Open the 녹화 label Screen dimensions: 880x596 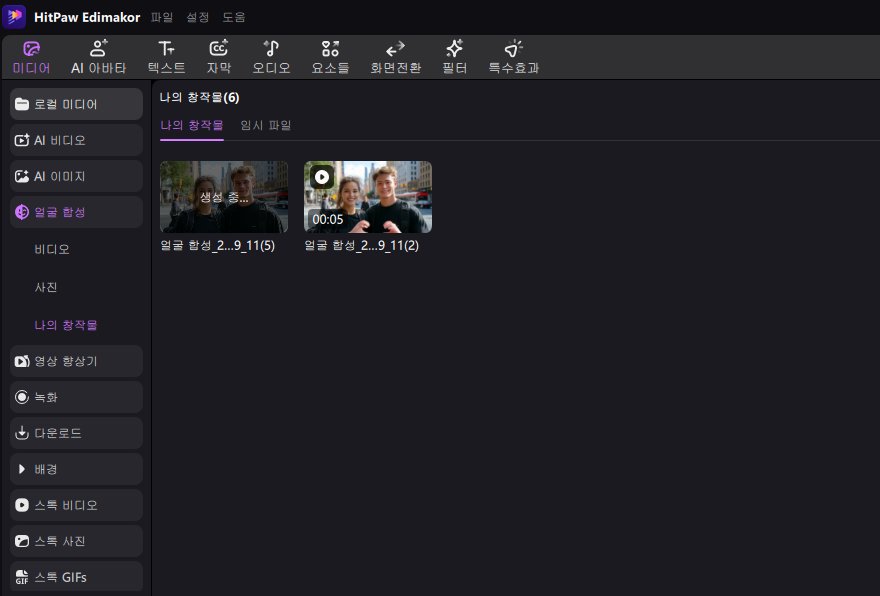pos(46,397)
